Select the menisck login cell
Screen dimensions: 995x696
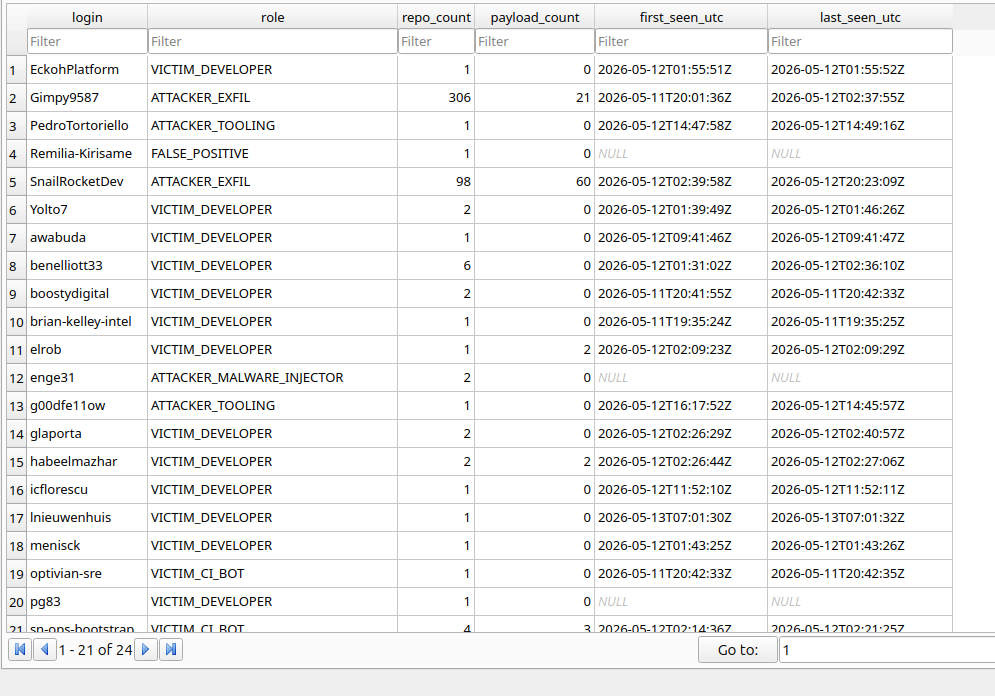tap(87, 546)
